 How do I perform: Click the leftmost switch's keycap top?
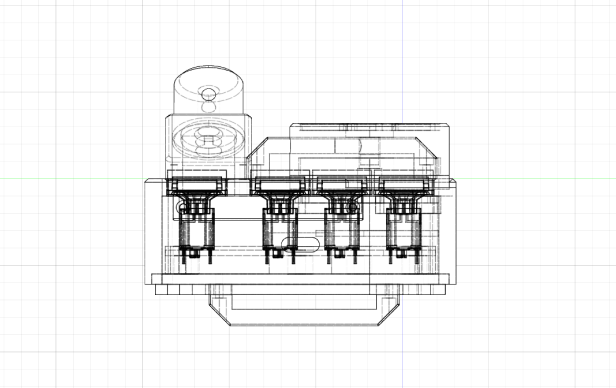(x=196, y=185)
